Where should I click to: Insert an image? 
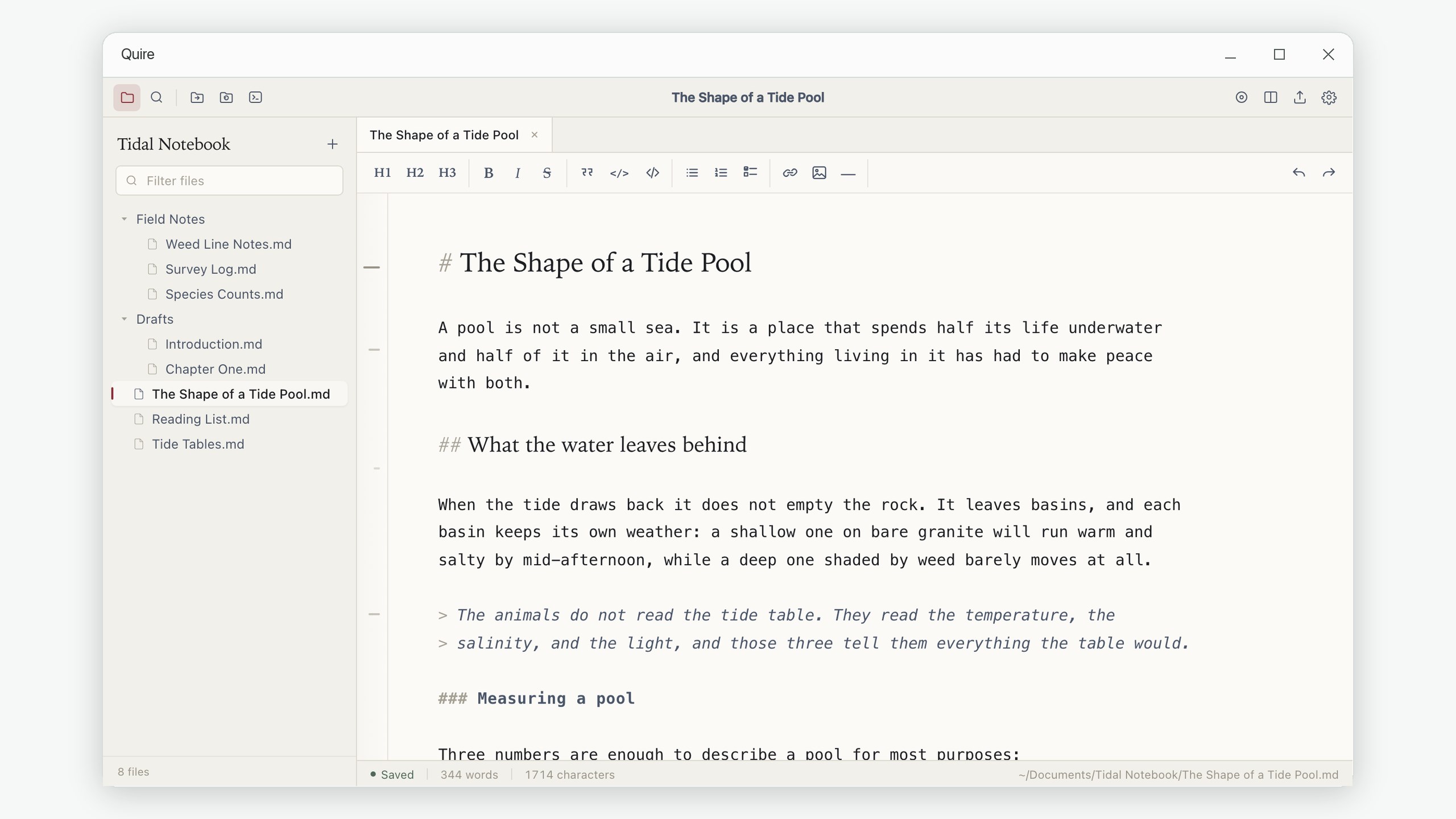[x=819, y=173]
